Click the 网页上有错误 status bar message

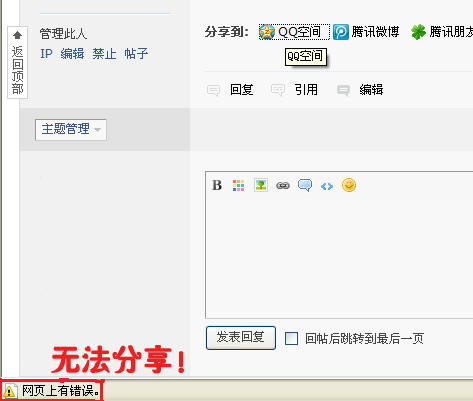point(61,391)
